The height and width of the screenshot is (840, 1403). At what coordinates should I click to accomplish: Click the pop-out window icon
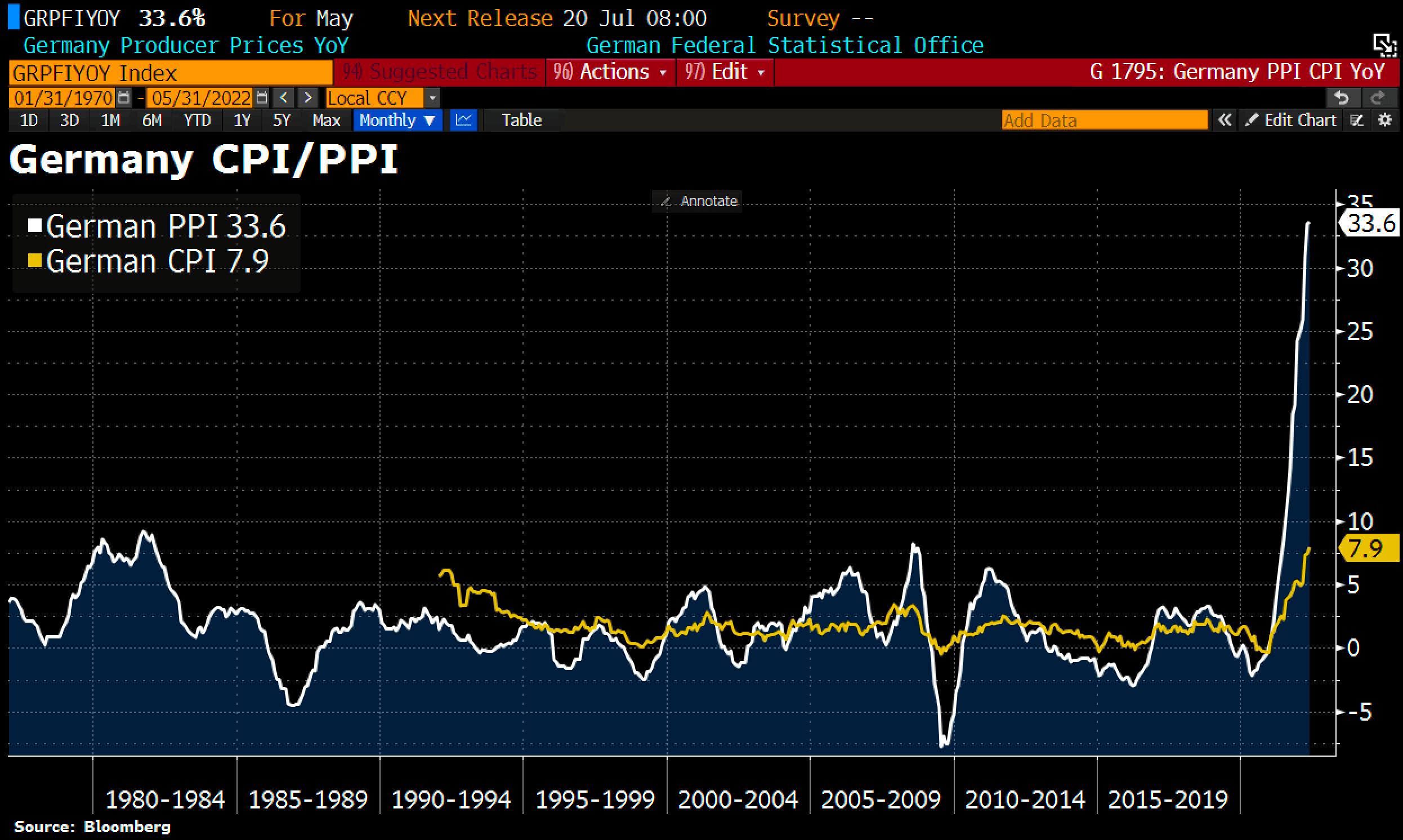coord(1384,45)
